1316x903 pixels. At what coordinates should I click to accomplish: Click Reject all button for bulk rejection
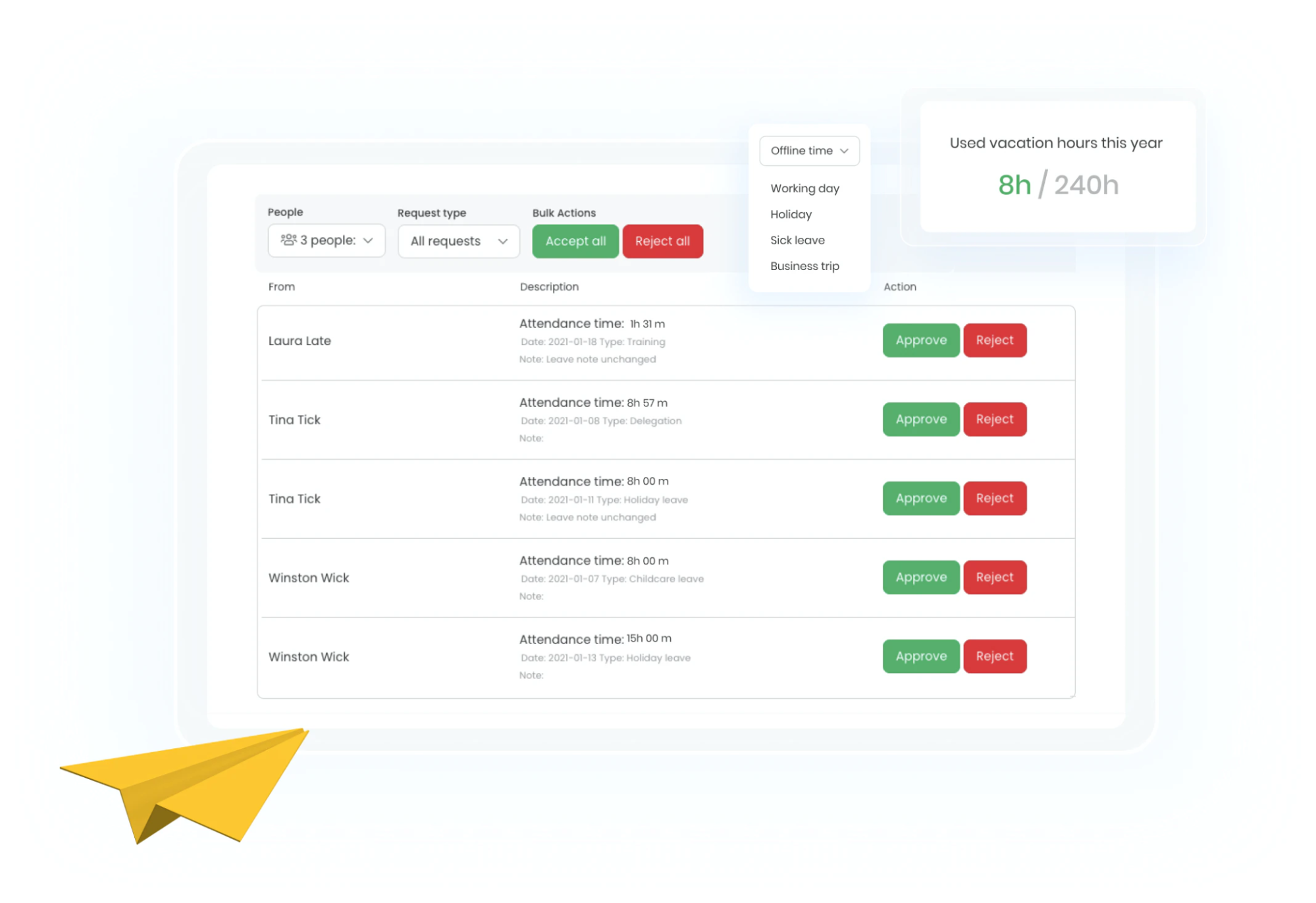click(x=660, y=241)
